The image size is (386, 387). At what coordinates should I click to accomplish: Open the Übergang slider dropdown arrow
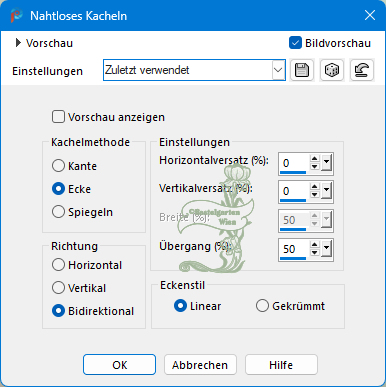point(326,249)
